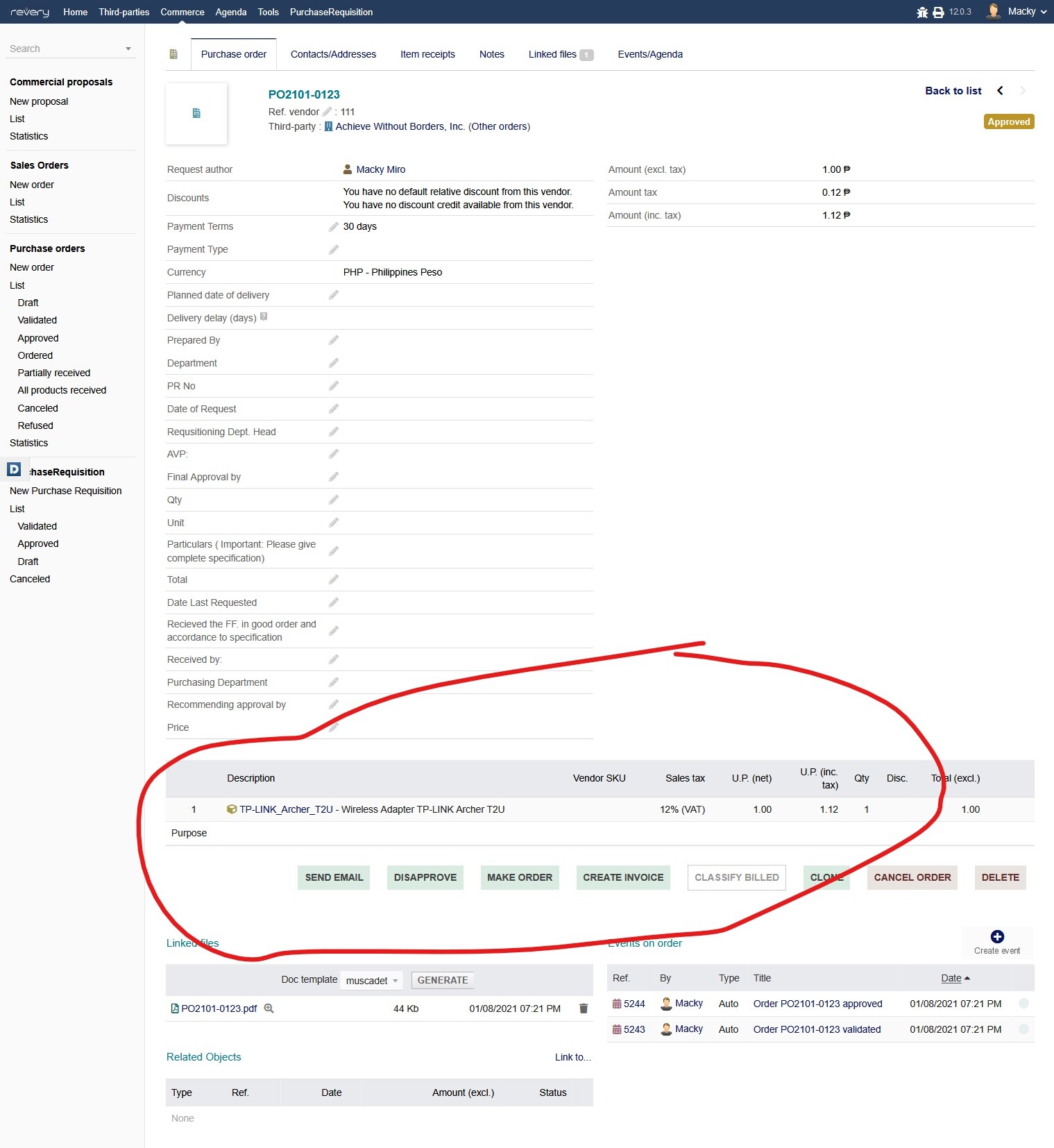Sort events by the Date column header
The height and width of the screenshot is (1148, 1054).
point(951,978)
